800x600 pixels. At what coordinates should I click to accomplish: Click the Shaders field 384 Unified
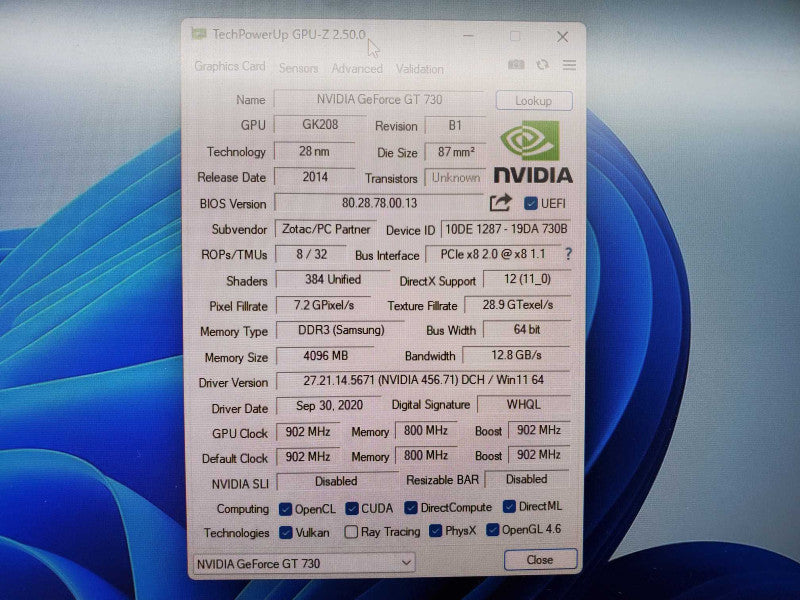333,280
